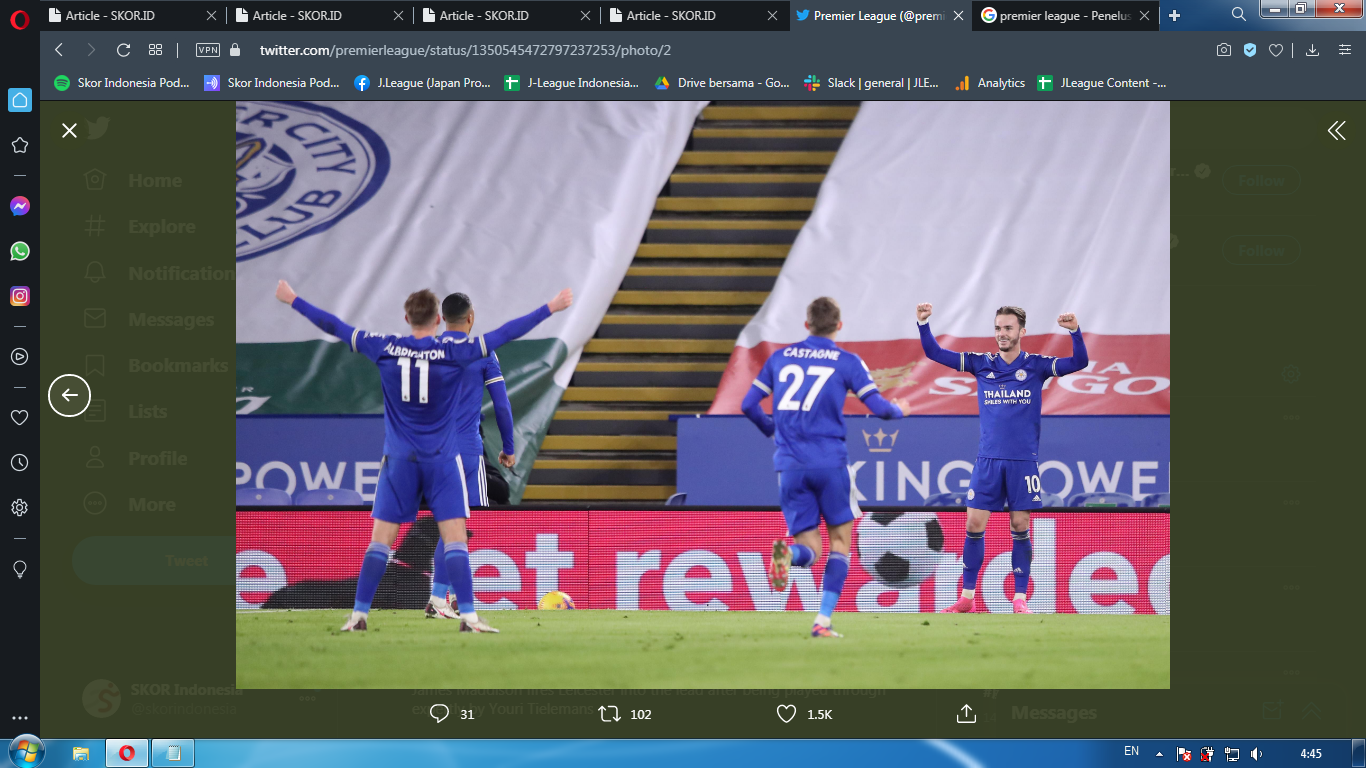1366x768 pixels.
Task: Like the tweet with the heart icon
Action: coord(786,713)
